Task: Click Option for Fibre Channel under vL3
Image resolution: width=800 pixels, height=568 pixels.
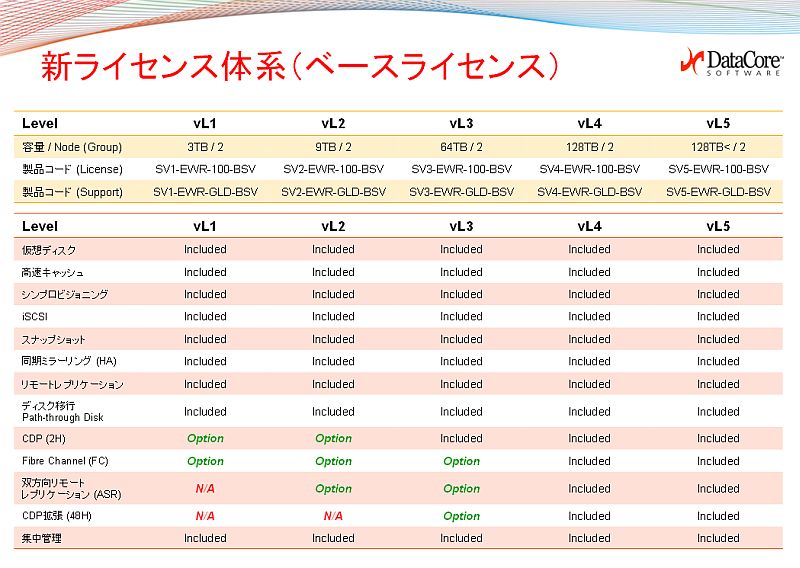Action: 461,461
